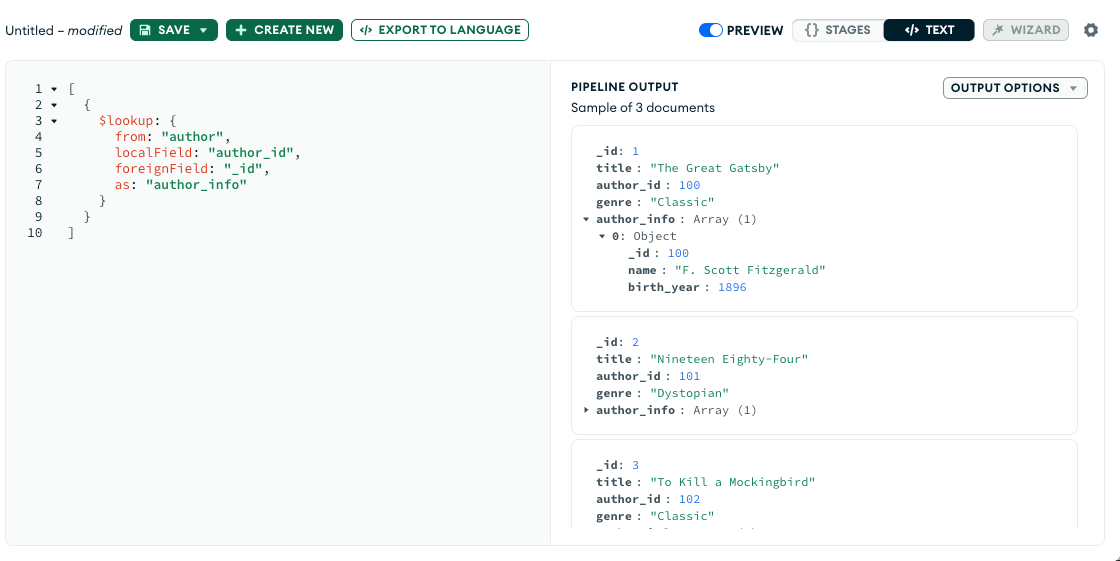Collapse the 0: Object entry
Viewport: 1120px width, 561px height.
pyautogui.click(x=602, y=236)
